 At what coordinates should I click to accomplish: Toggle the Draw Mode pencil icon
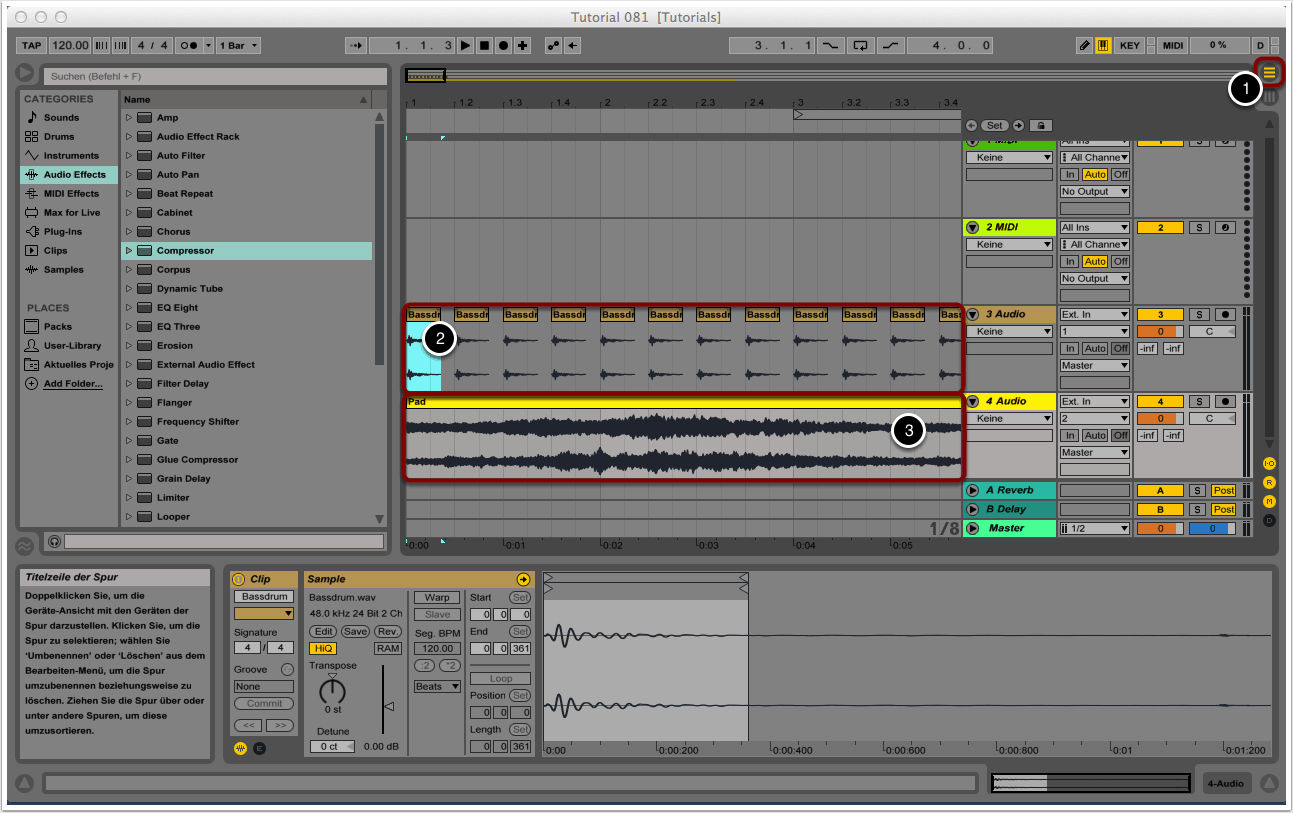[x=1085, y=46]
